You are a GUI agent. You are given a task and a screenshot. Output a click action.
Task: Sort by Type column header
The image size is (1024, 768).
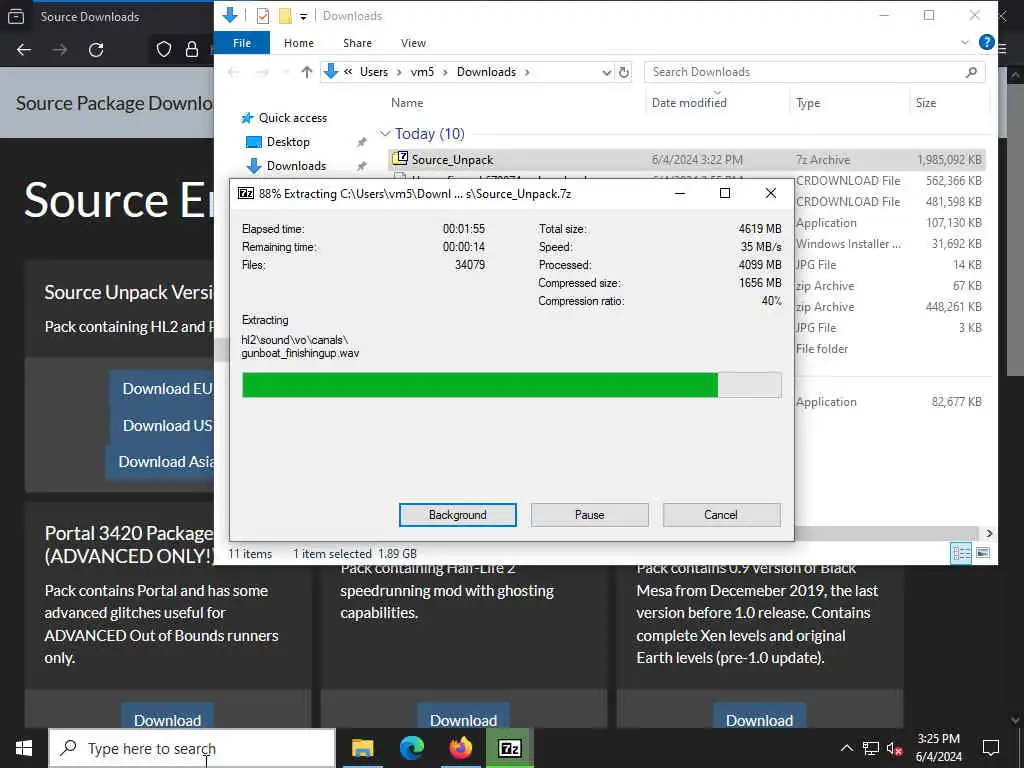(x=808, y=103)
